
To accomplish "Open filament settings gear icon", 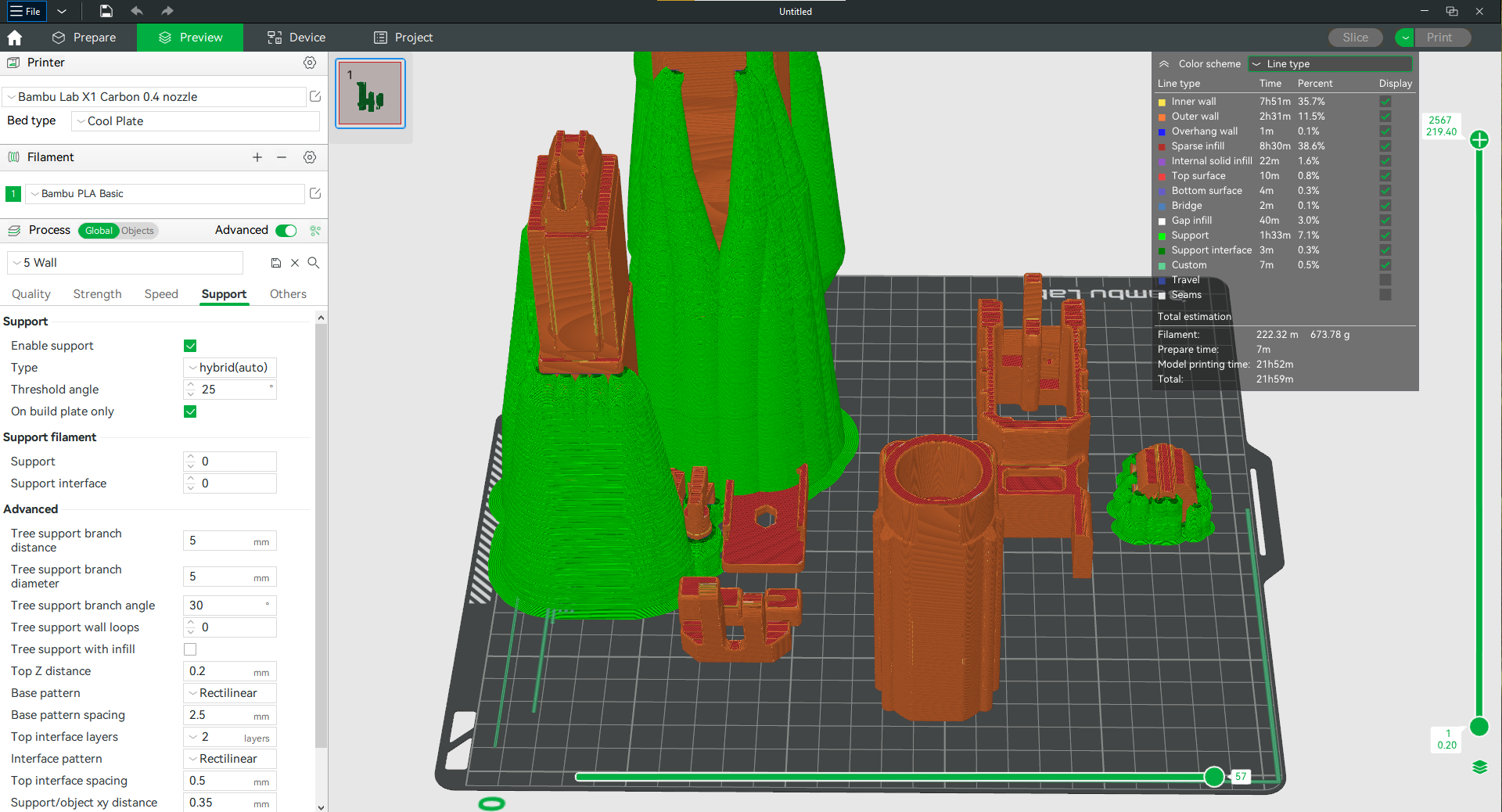I will (x=310, y=157).
